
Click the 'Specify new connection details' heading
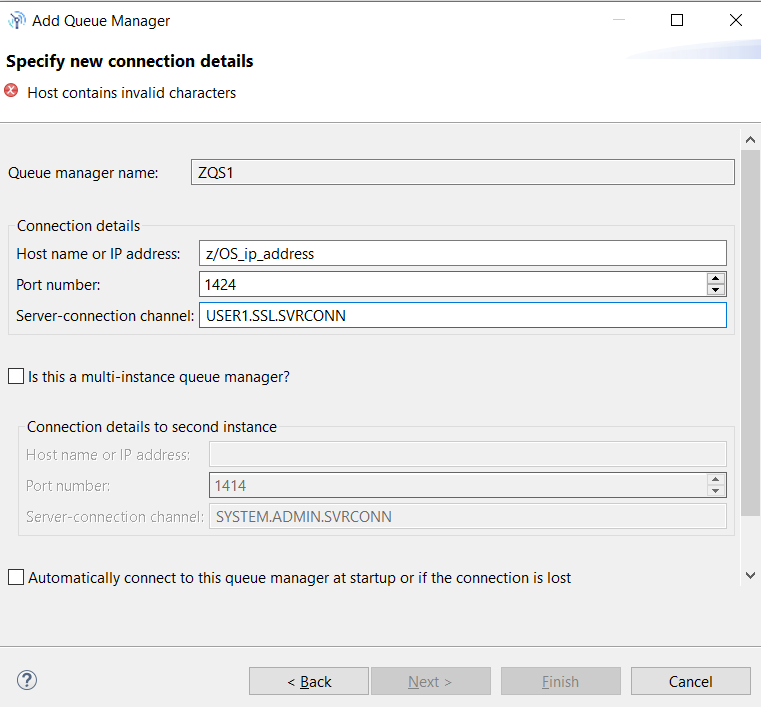pyautogui.click(x=130, y=61)
